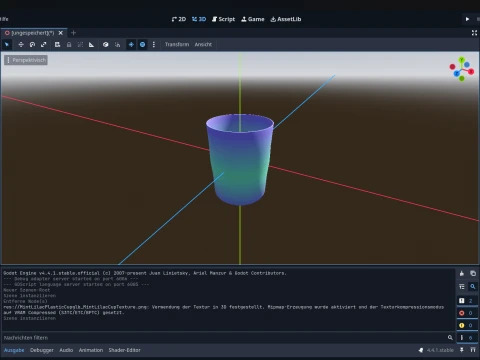The width and height of the screenshot is (480, 360).
Task: Toggle preview sunlight icon
Action: tap(131, 44)
